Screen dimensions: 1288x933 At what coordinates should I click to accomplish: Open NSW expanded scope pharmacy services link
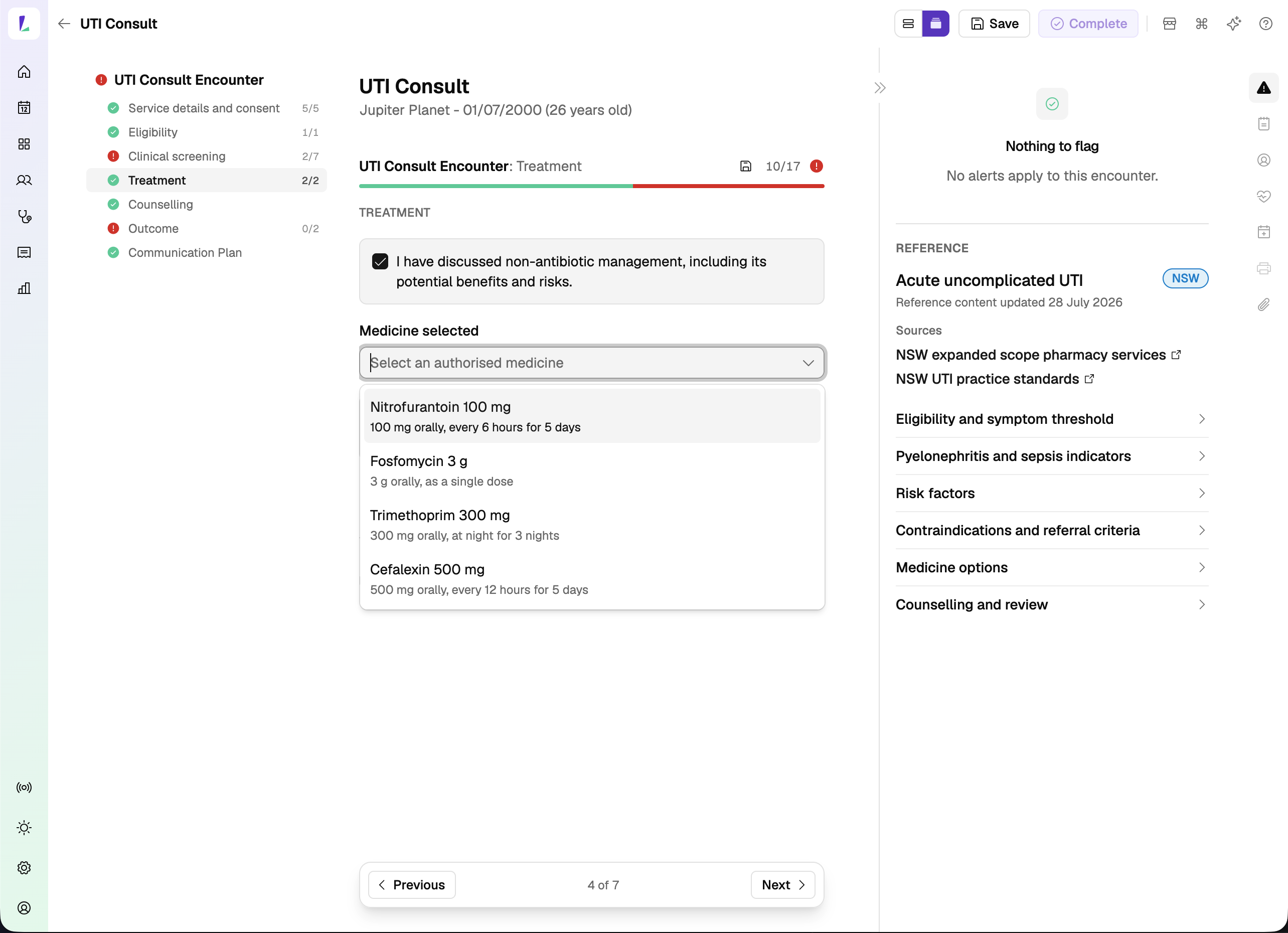tap(1038, 355)
